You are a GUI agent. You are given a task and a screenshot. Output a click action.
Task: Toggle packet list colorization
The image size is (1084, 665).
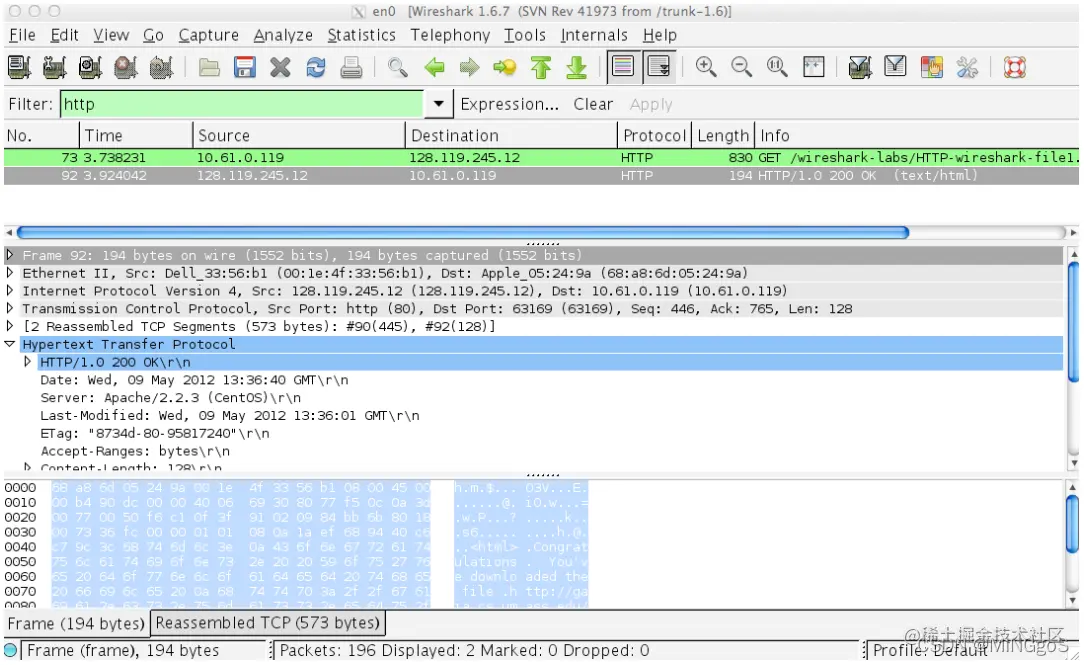(x=623, y=67)
